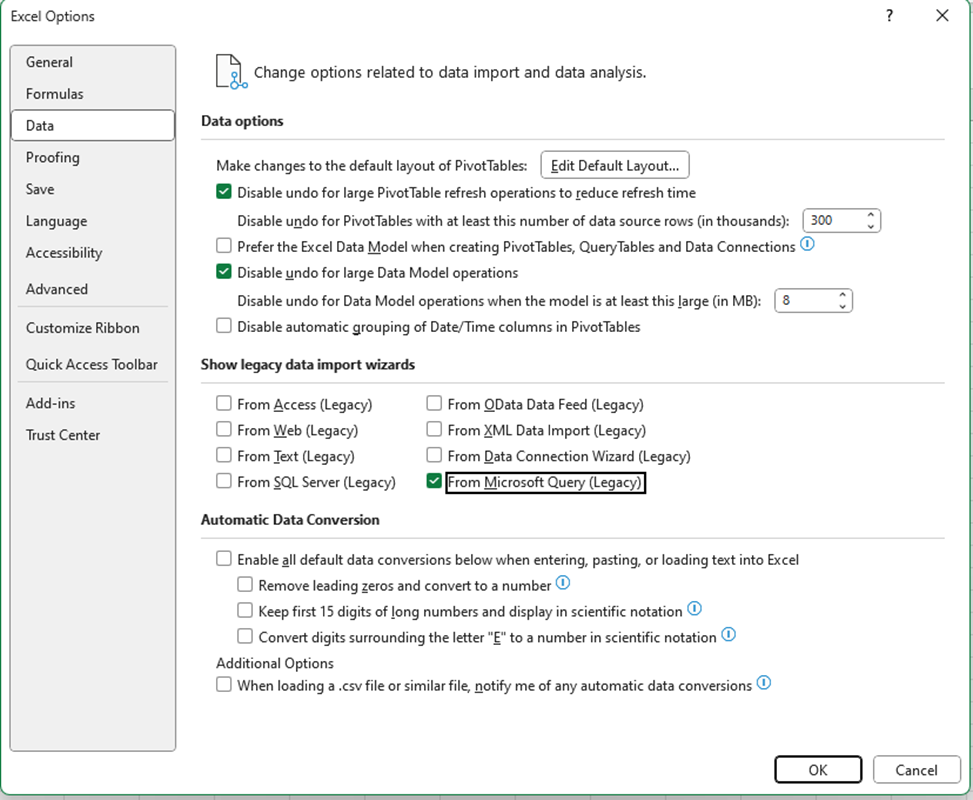Decrease PivotTable data source rows value
Viewport: 973px width, 800px height.
point(871,226)
